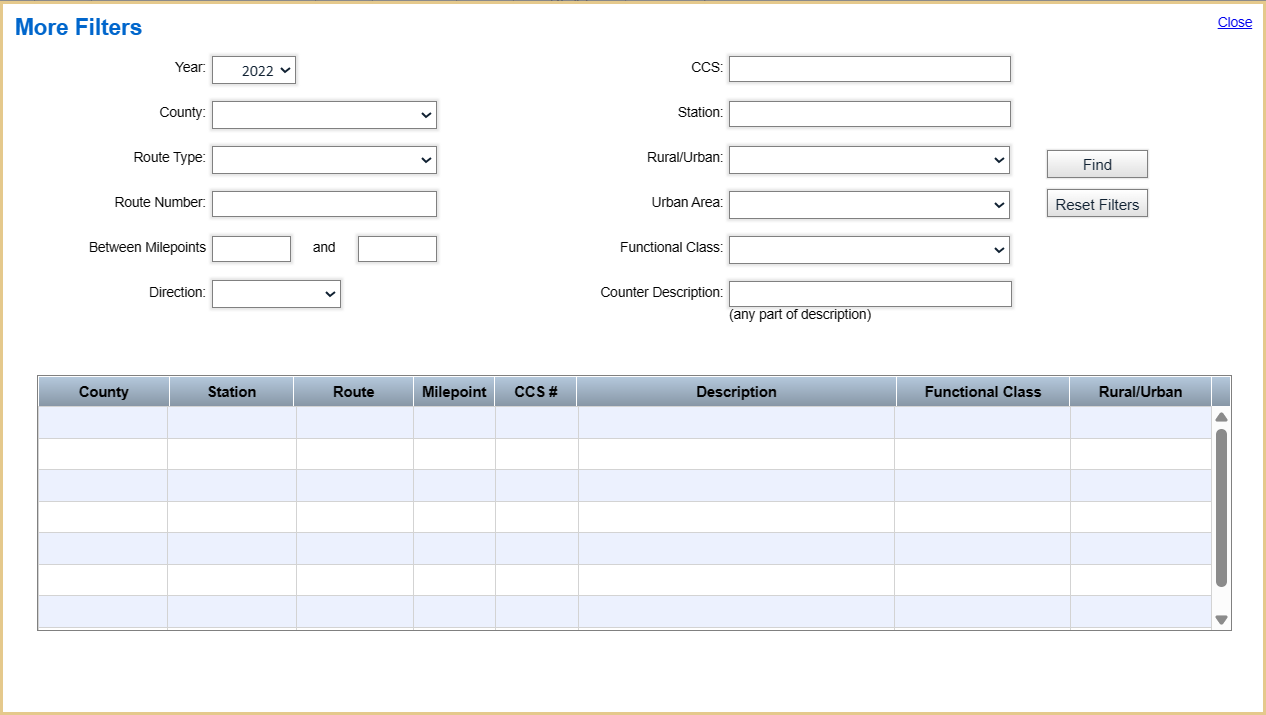This screenshot has width=1266, height=715.
Task: Click the first Between Milepoints box
Action: point(251,248)
